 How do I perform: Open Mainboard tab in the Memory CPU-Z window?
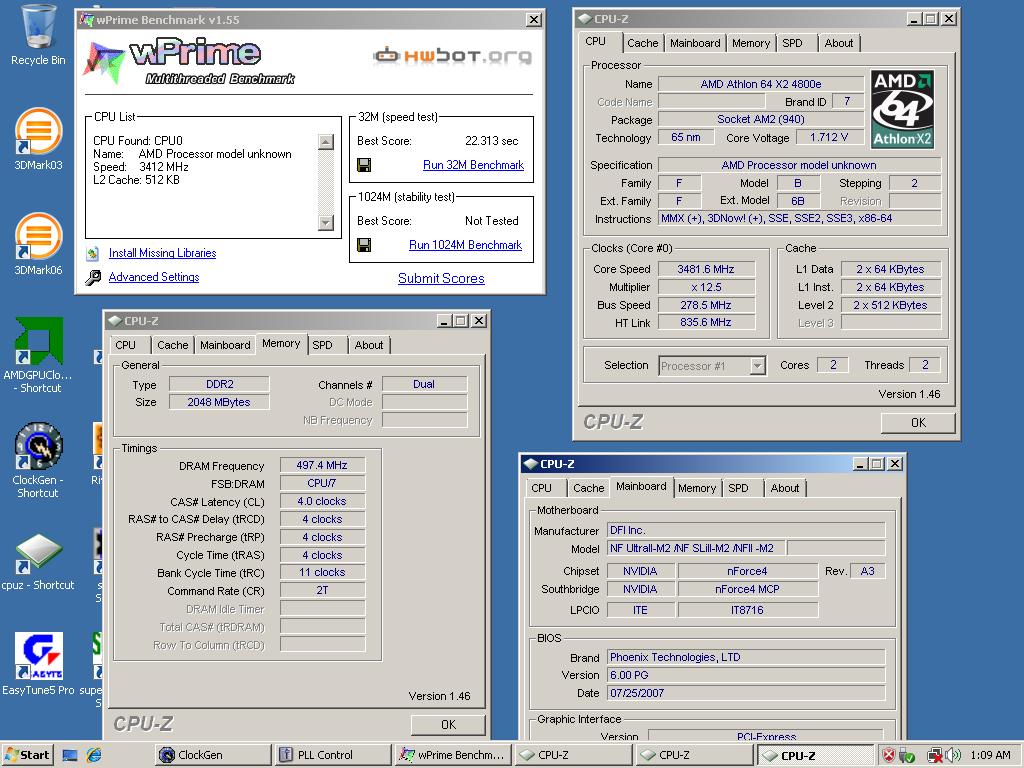225,345
